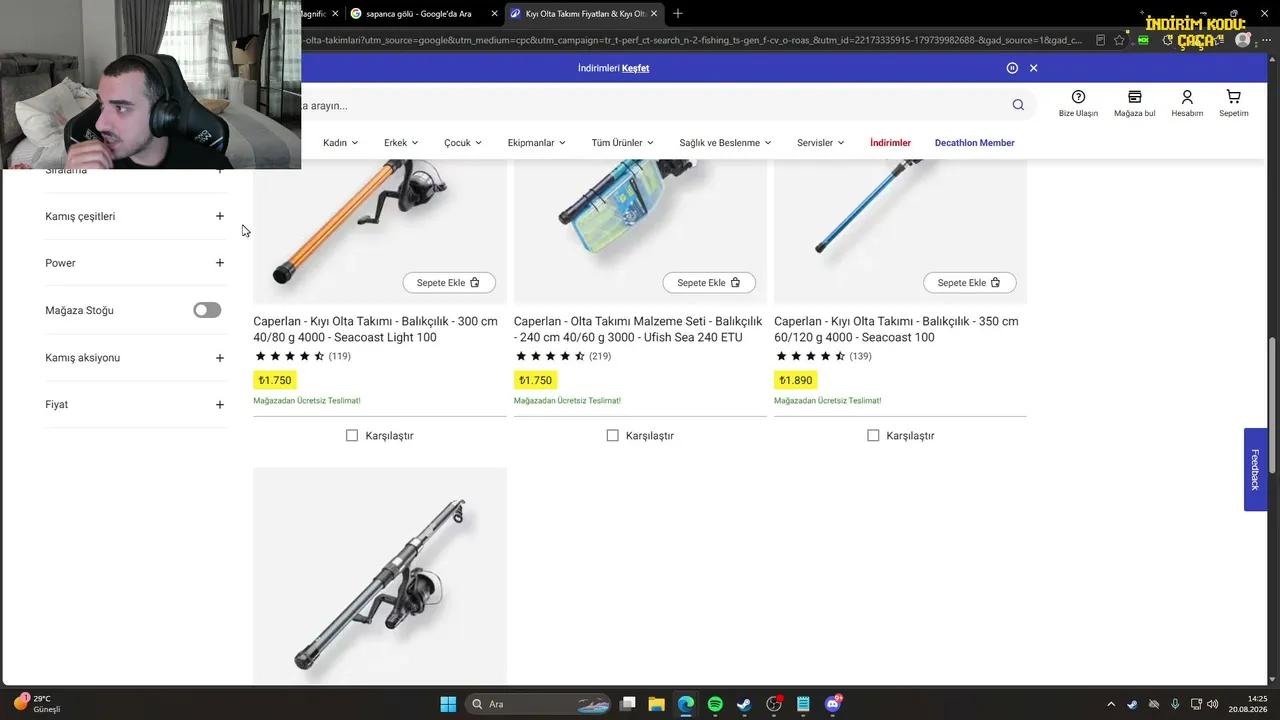The image size is (1280, 720).
Task: Check Karşılaştır for Seacoast Light 100
Action: tap(352, 435)
